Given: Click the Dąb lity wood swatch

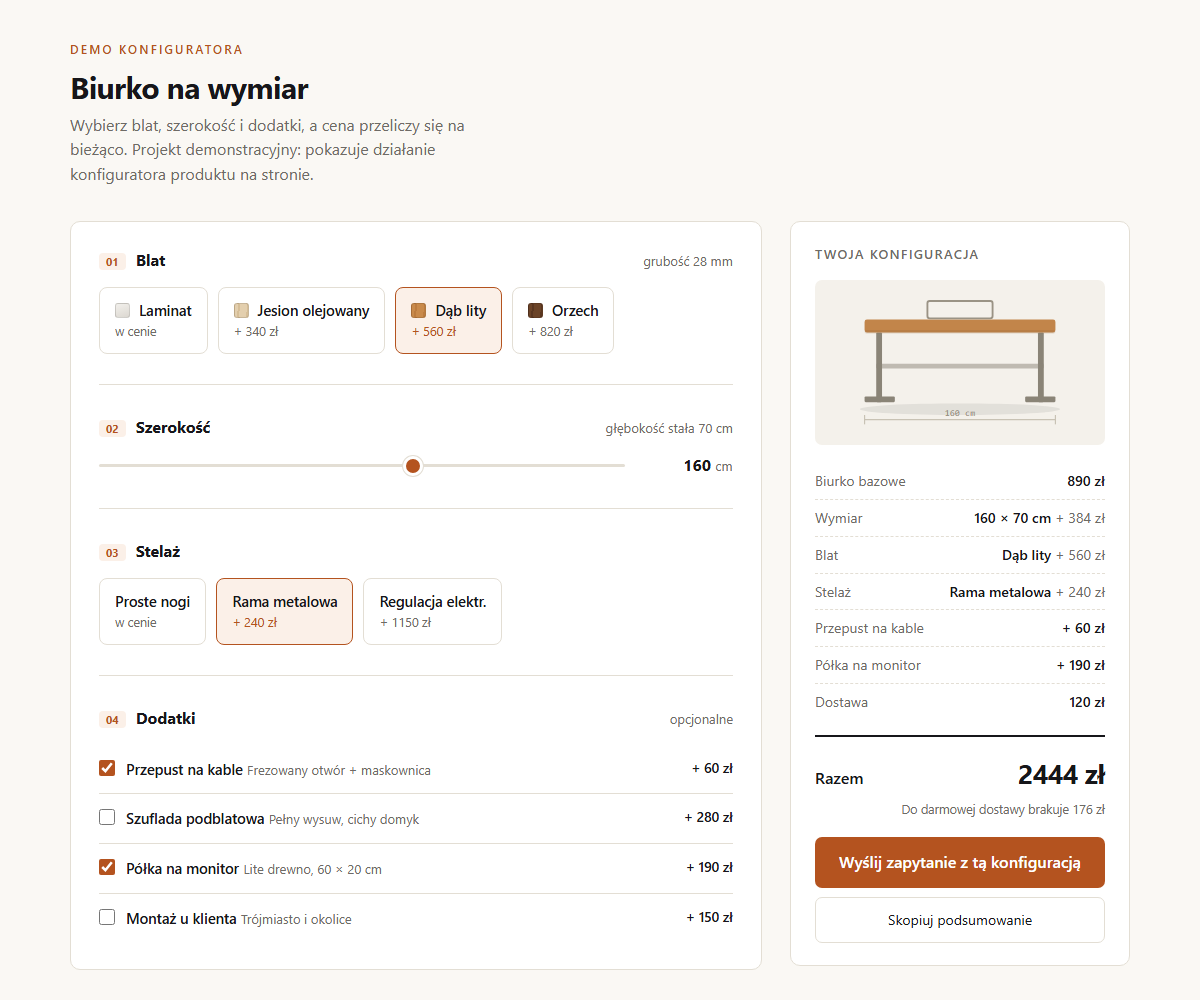Looking at the screenshot, I should click(x=419, y=311).
